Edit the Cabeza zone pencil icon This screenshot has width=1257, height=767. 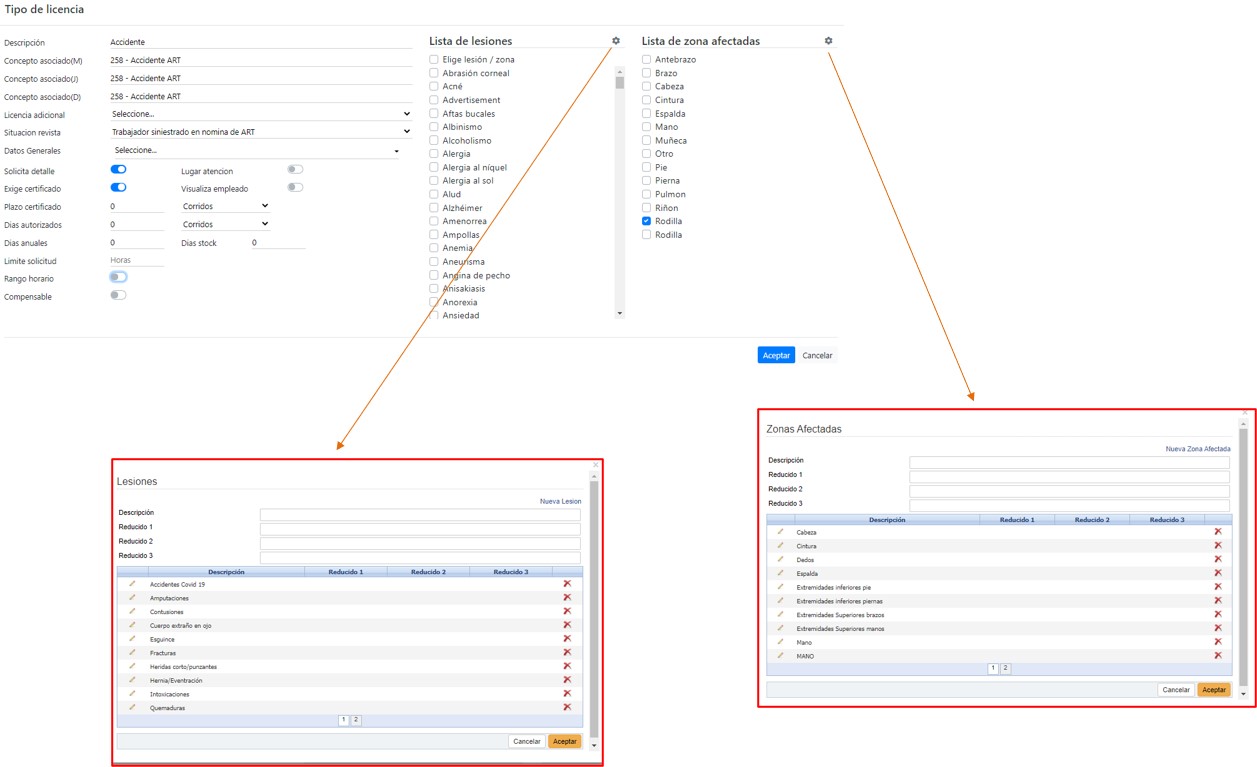click(x=780, y=532)
